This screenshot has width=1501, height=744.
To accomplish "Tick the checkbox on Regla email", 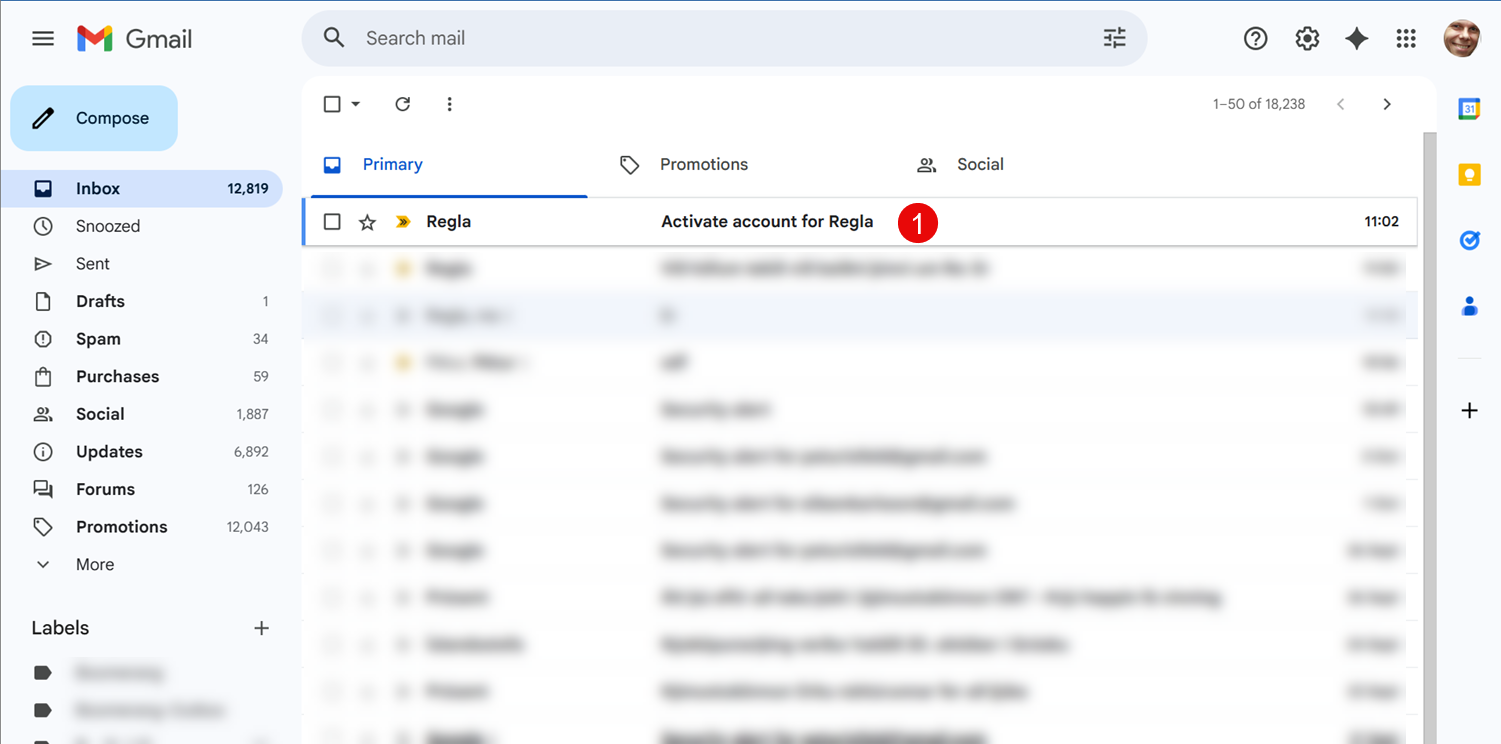I will pos(333,222).
